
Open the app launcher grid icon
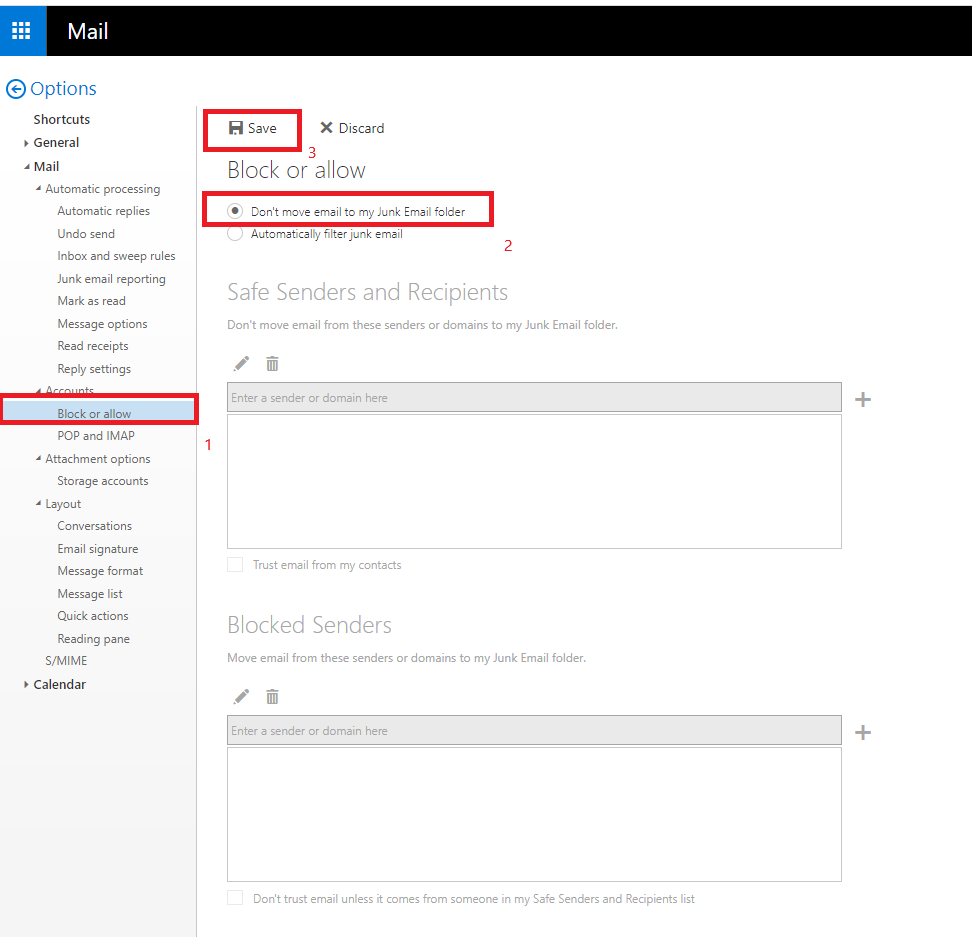[22, 30]
